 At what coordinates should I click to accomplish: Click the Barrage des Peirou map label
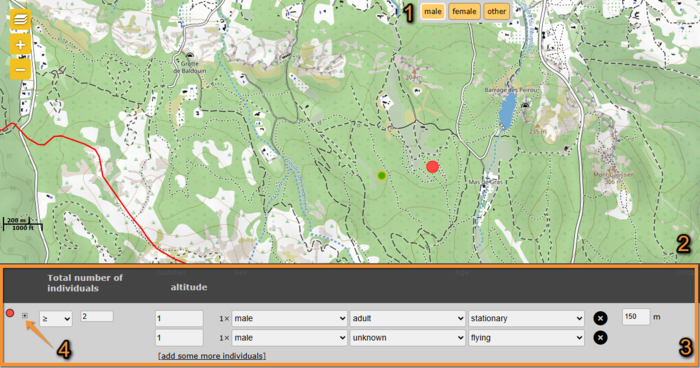coord(511,90)
